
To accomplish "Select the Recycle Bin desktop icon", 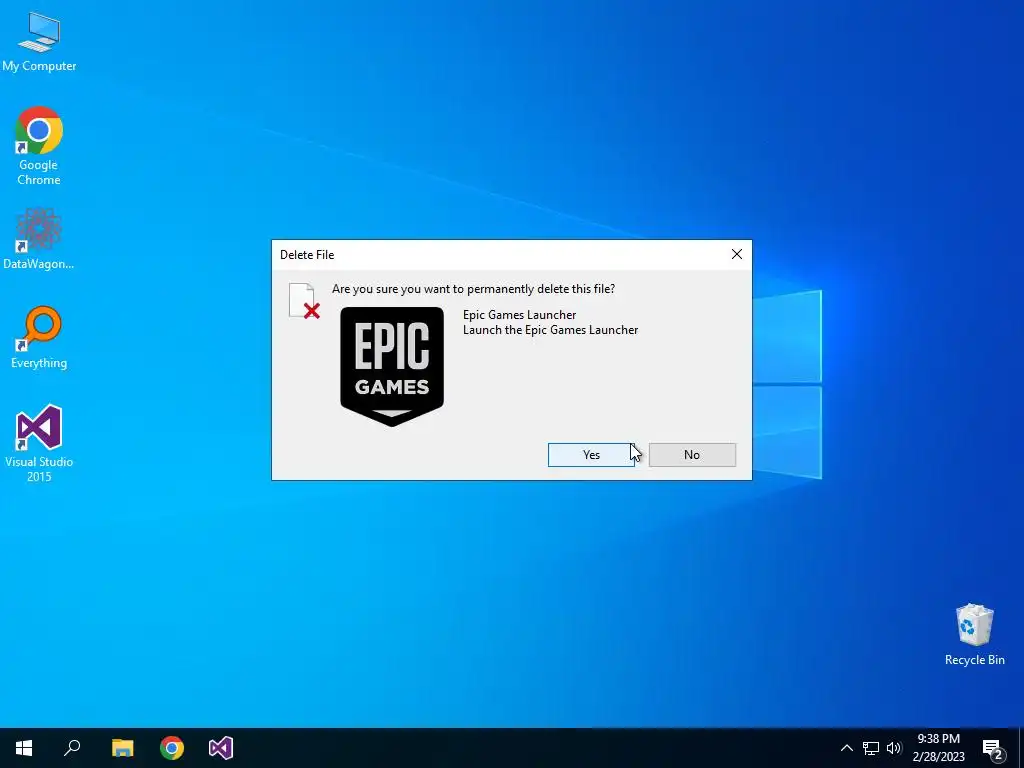I will [974, 635].
